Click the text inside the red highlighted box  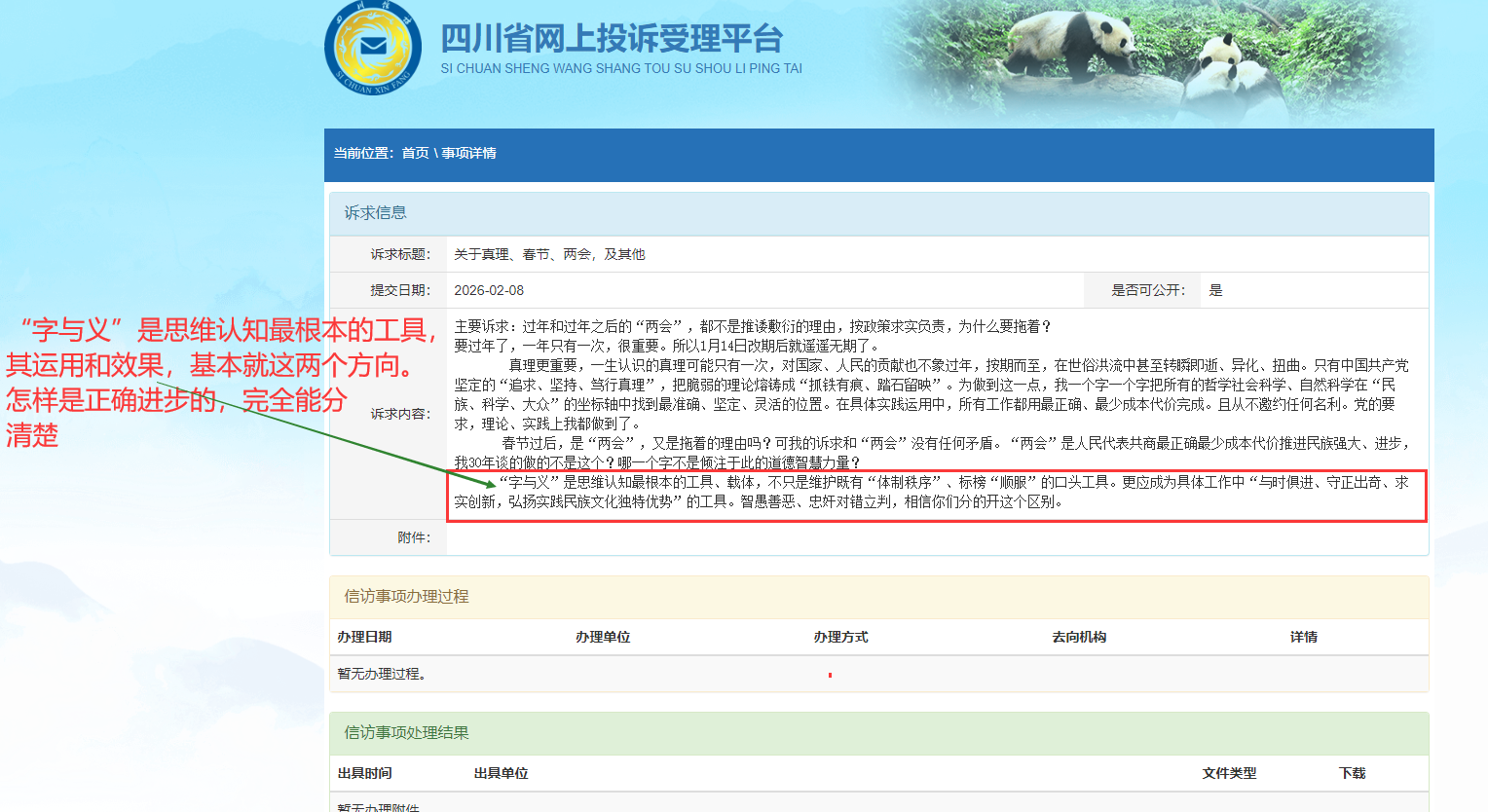click(935, 493)
